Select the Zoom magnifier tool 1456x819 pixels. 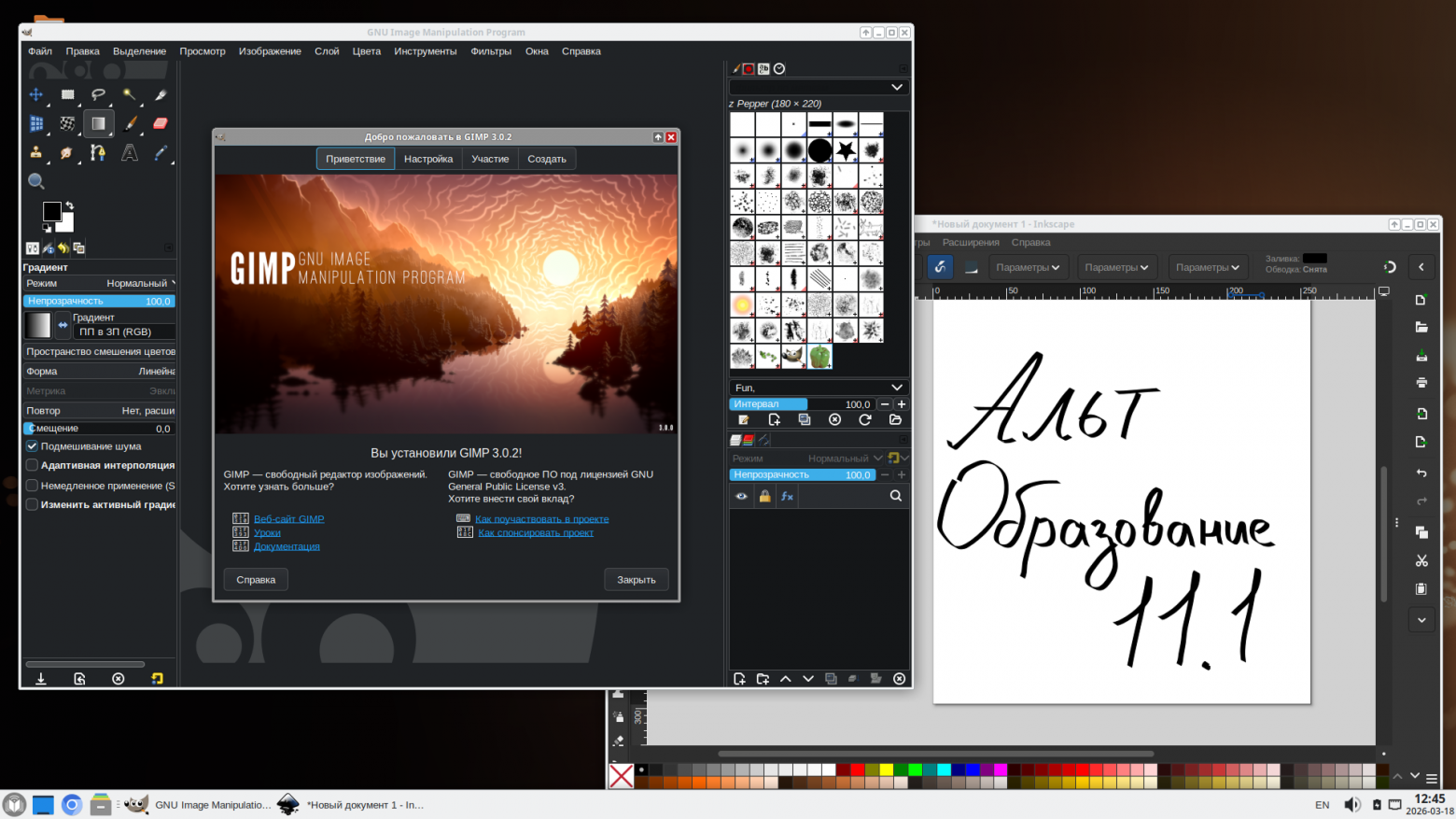[36, 181]
